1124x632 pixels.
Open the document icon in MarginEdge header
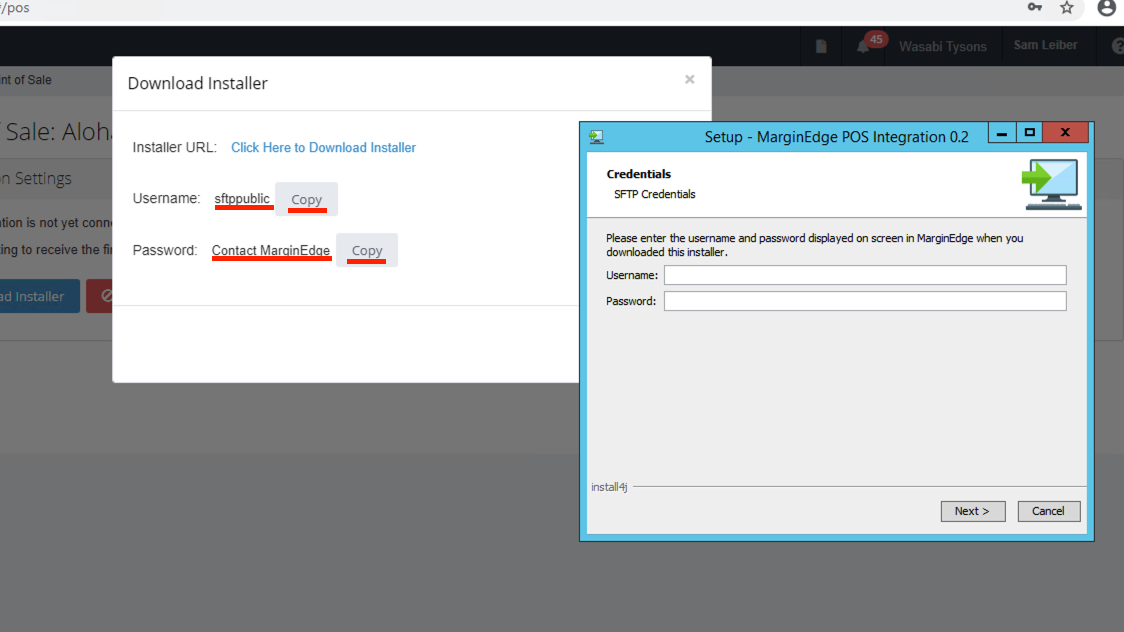click(x=821, y=47)
